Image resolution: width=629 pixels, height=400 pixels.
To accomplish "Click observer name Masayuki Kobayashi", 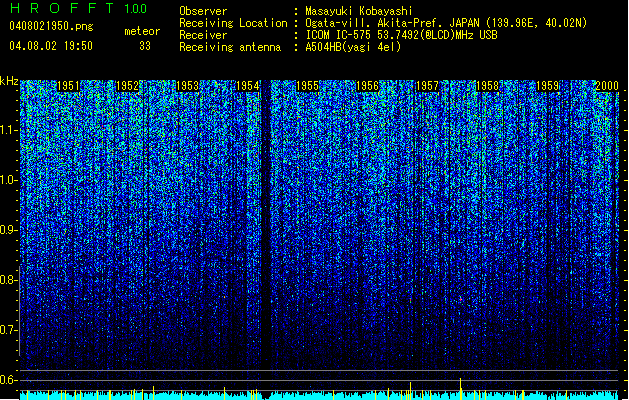I will pyautogui.click(x=359, y=11).
